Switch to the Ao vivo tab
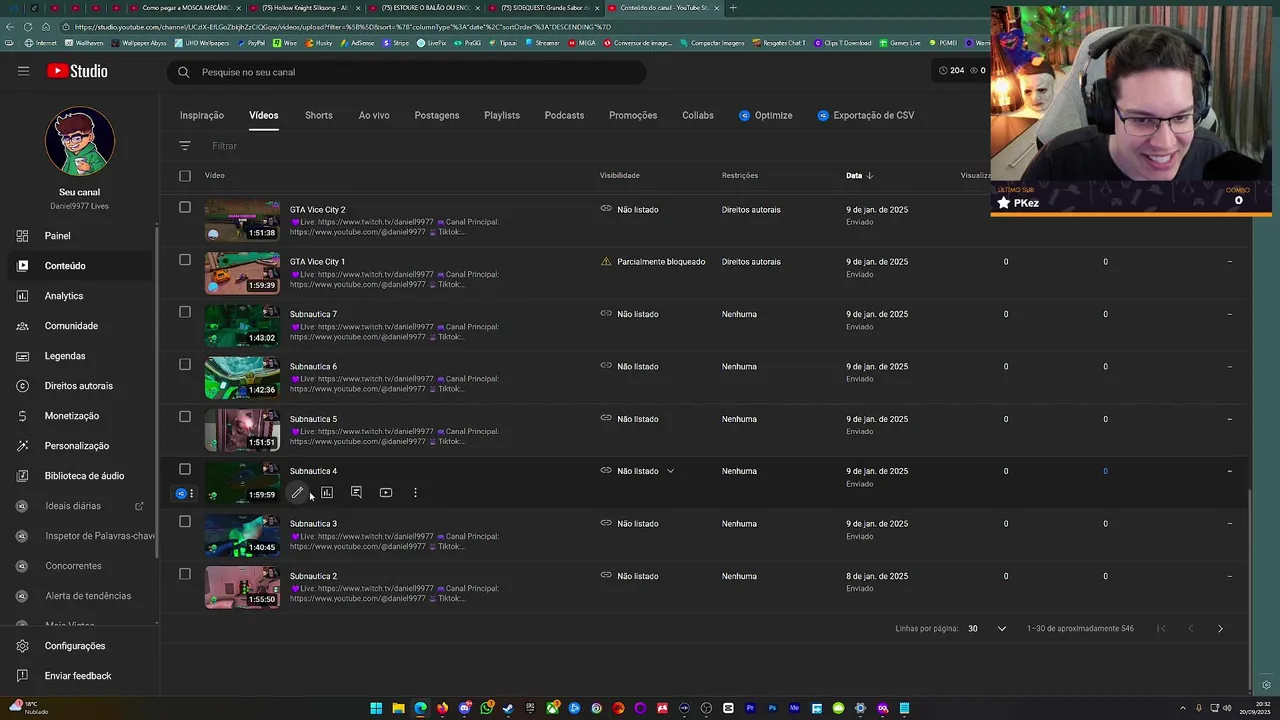1280x720 pixels. [374, 116]
